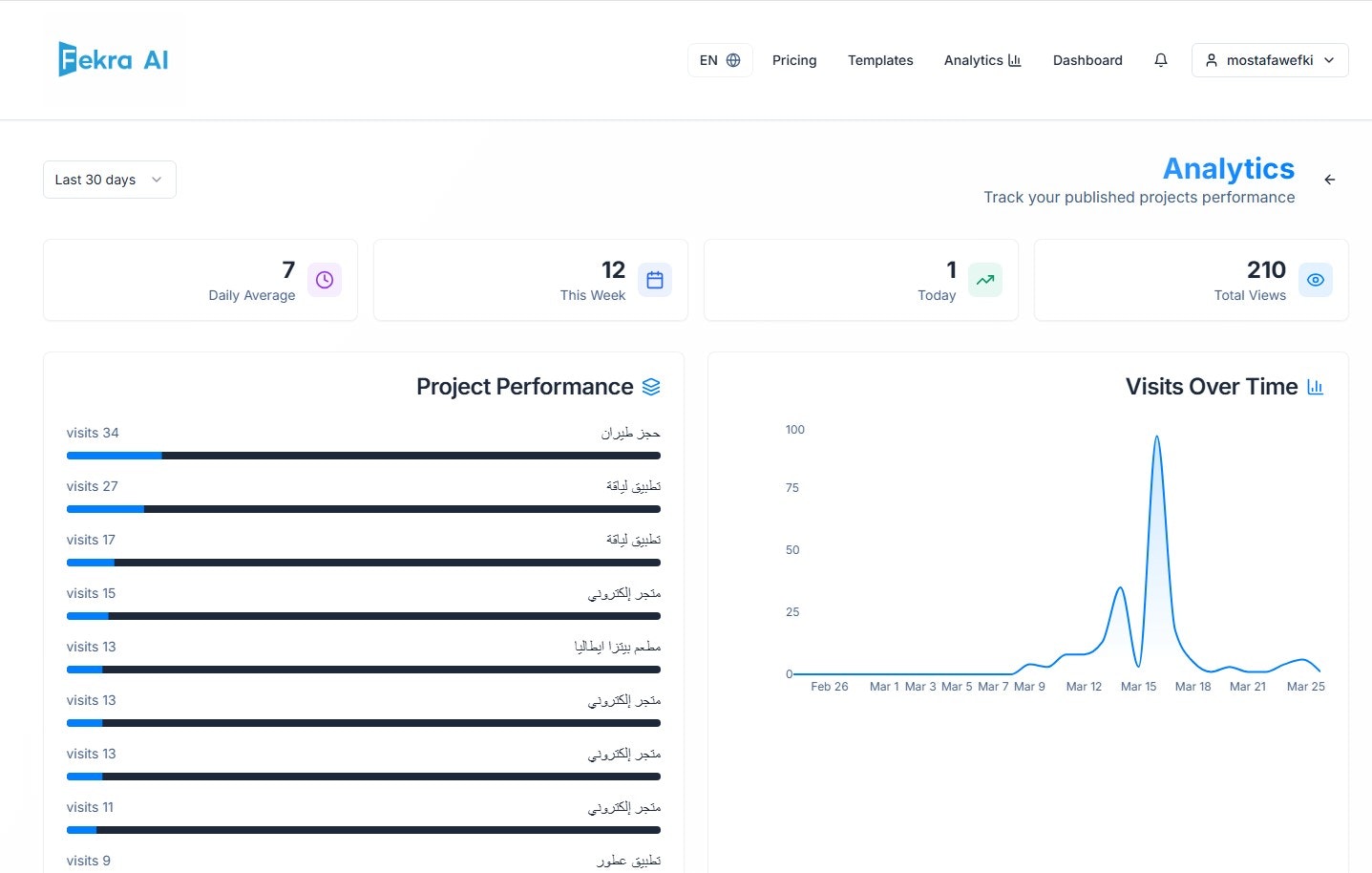Image resolution: width=1372 pixels, height=873 pixels.
Task: Click the back arrow beside Analytics heading
Action: (x=1329, y=180)
